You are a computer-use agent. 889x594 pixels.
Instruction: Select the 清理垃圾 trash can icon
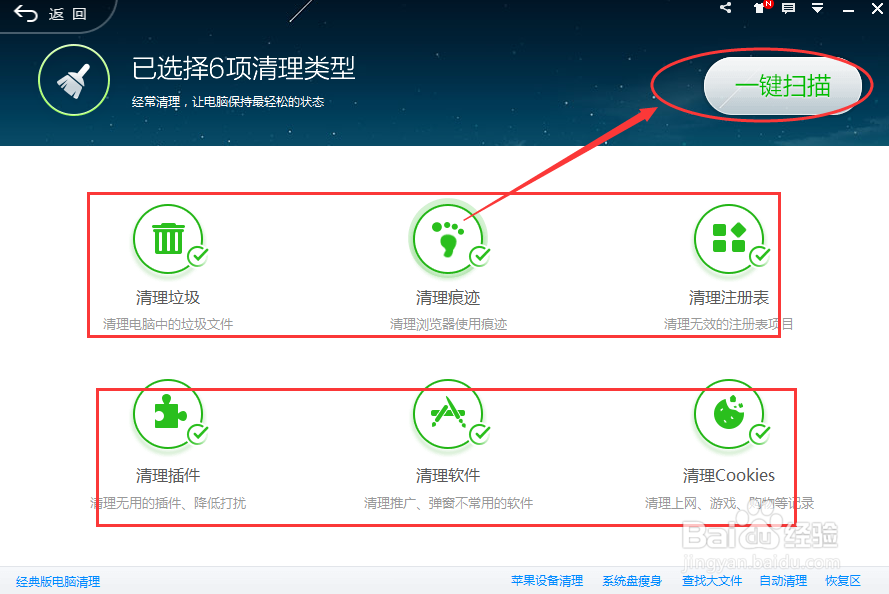[x=168, y=239]
